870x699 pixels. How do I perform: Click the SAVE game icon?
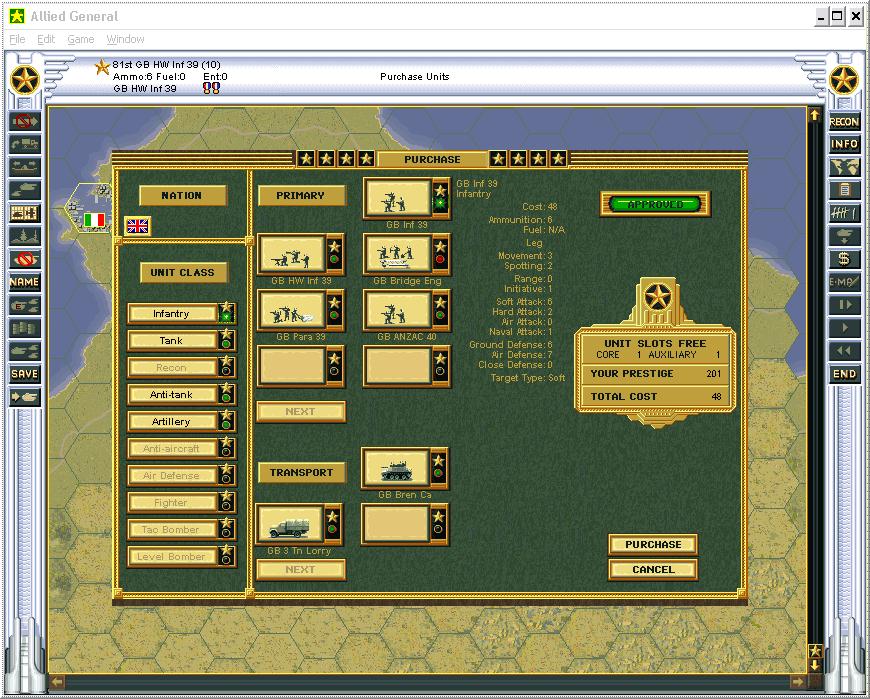point(24,374)
